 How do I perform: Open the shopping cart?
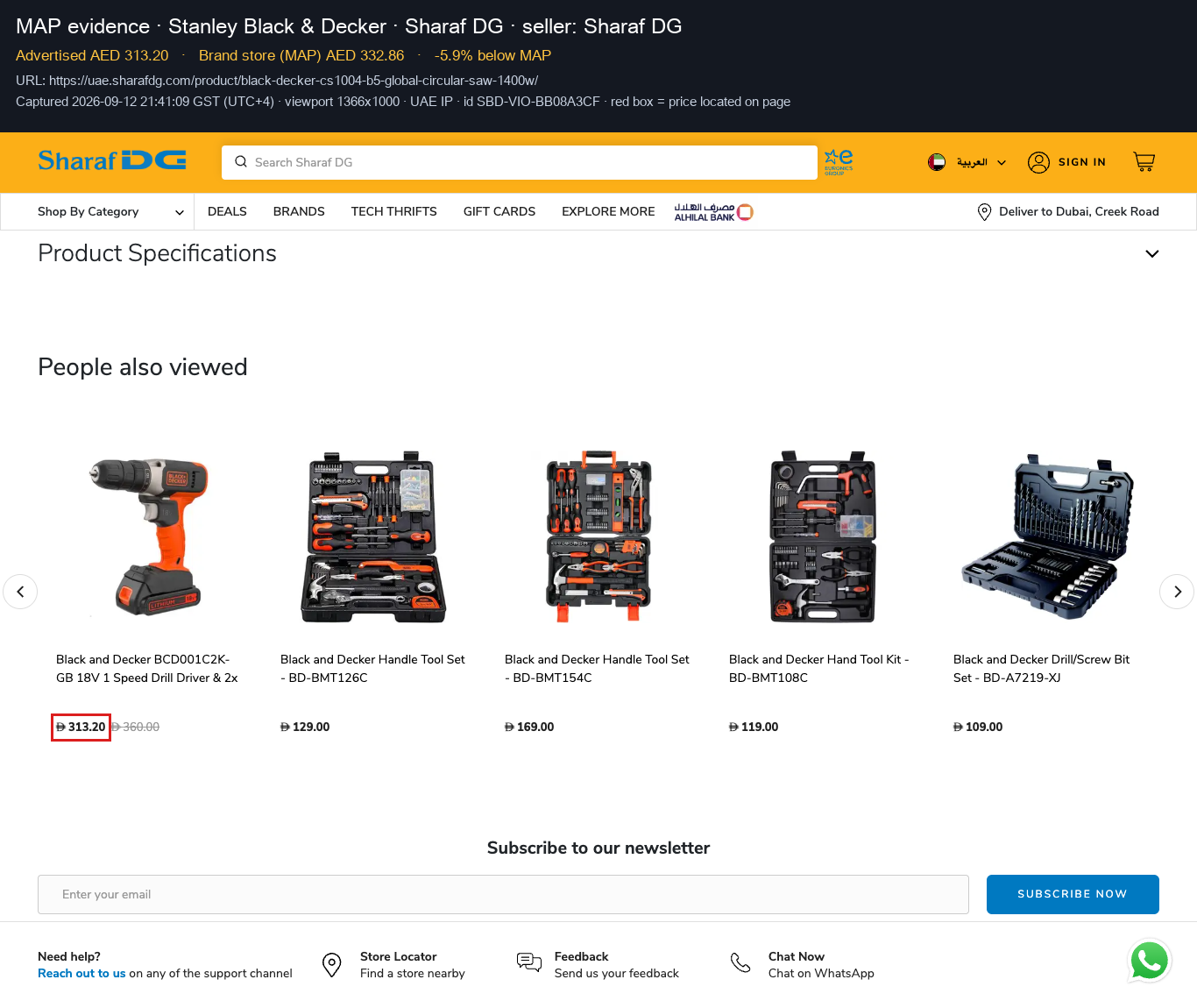coord(1144,162)
